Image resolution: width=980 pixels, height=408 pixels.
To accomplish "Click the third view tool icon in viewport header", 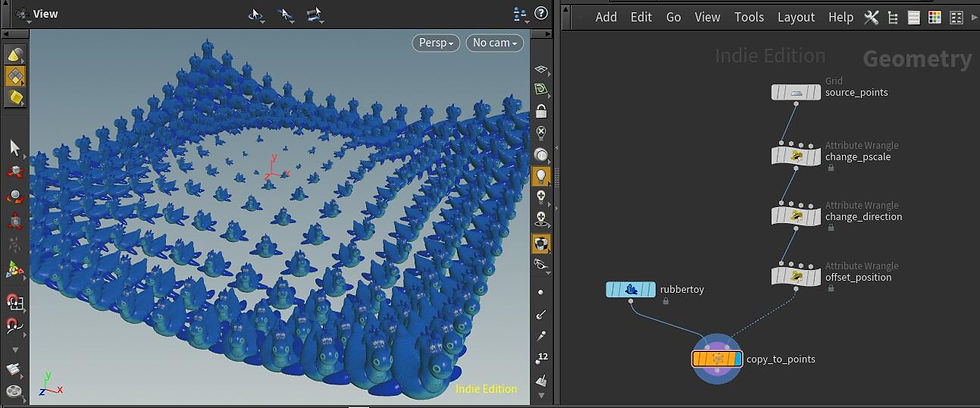I will (315, 14).
